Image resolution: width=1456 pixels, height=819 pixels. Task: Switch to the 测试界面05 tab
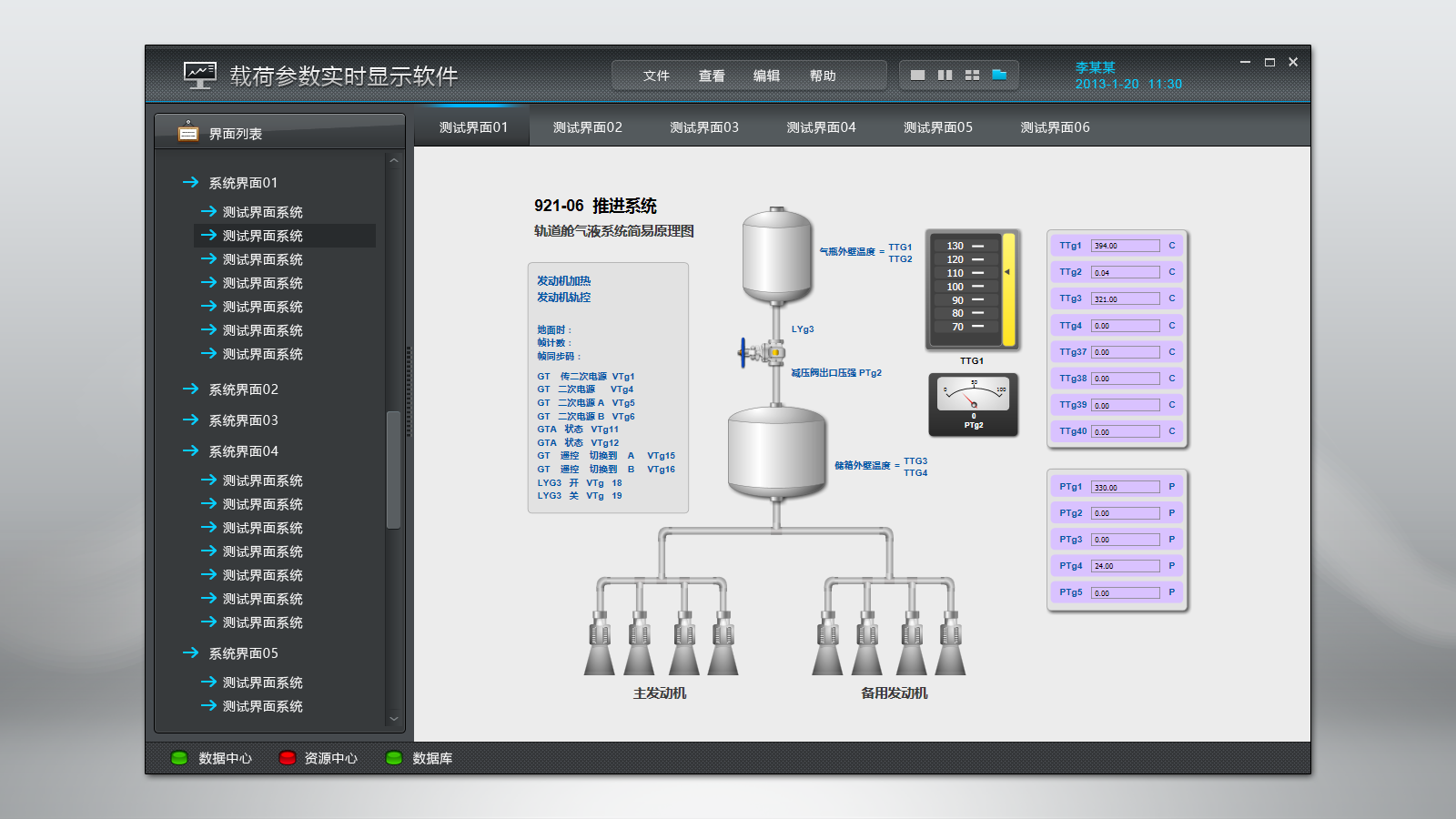tap(938, 127)
